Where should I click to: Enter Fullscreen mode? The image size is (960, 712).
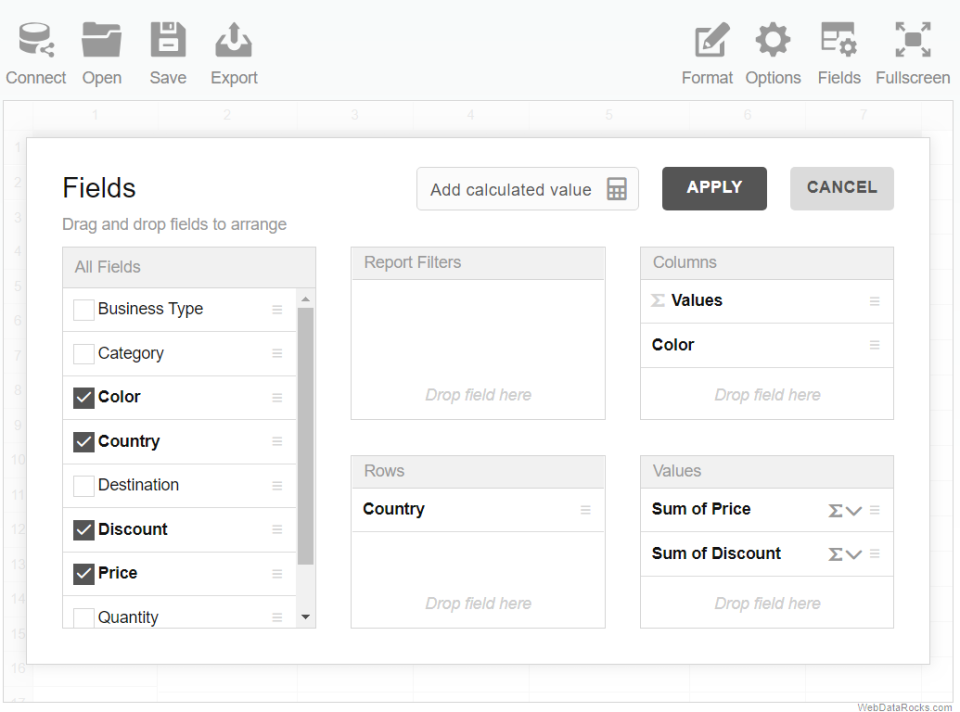tap(913, 41)
